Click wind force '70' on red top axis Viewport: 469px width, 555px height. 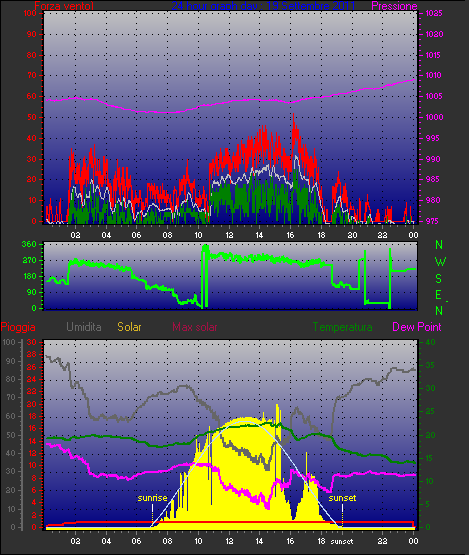click(32, 75)
